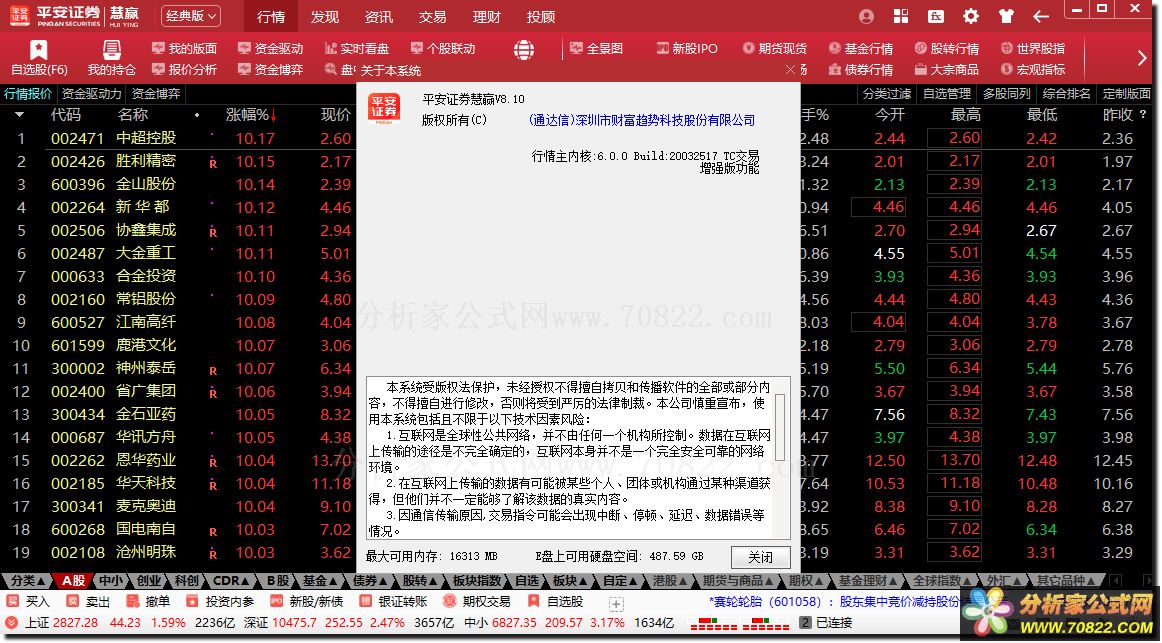
Task: Select the A股 bottom tab
Action: (x=74, y=581)
